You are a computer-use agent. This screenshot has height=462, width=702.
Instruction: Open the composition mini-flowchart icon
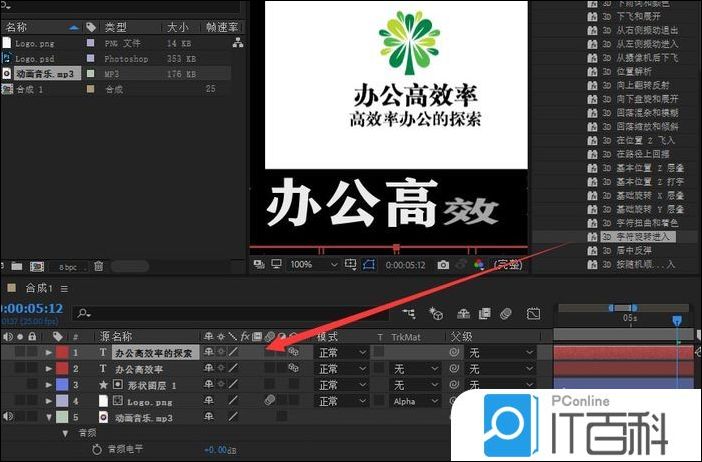point(408,313)
